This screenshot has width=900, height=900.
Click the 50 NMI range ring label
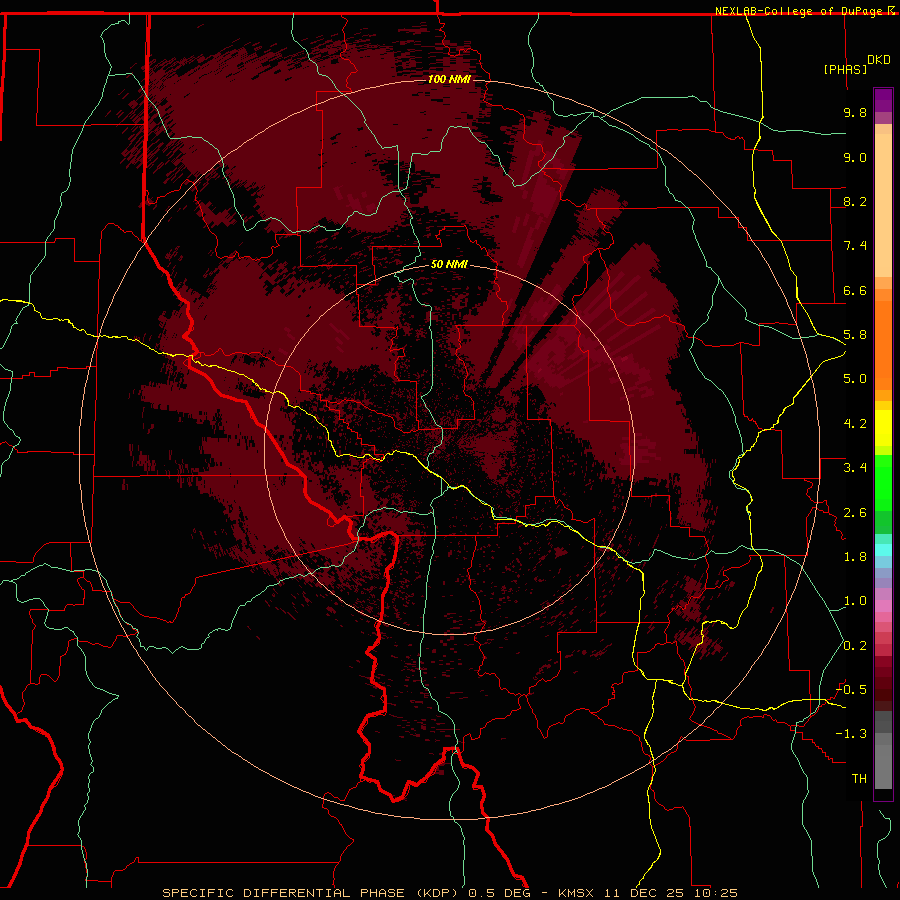(449, 264)
